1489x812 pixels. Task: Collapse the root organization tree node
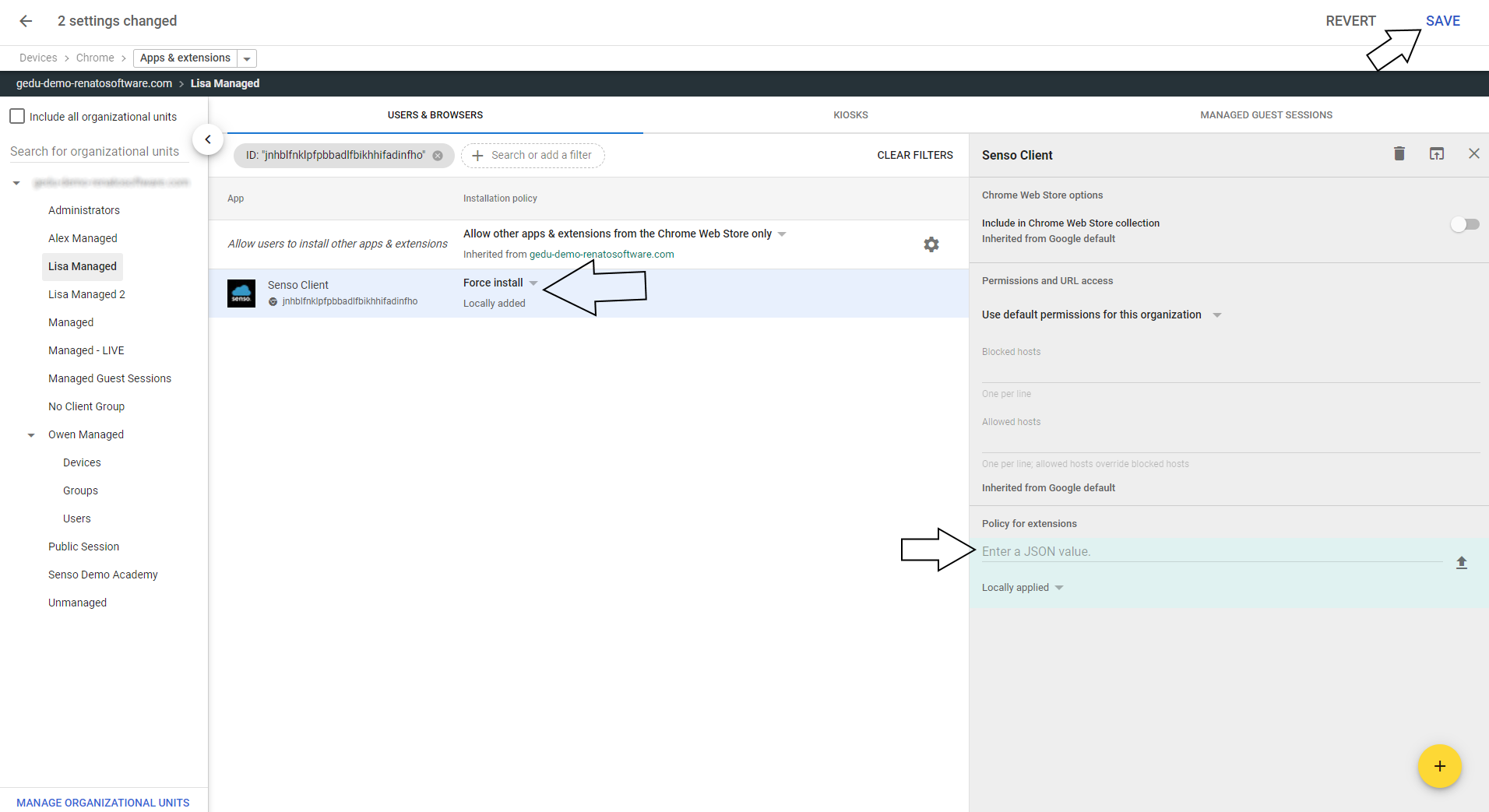(16, 183)
